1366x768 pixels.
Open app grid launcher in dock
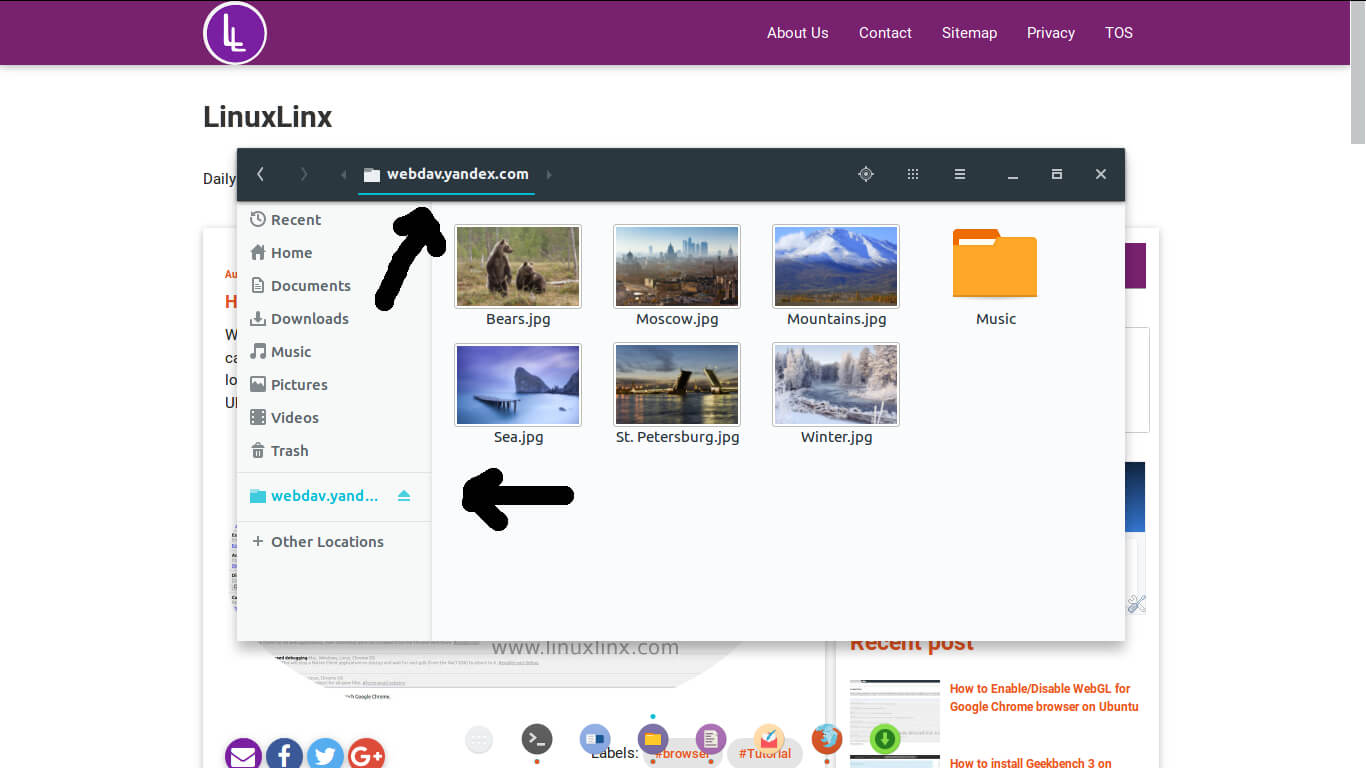[x=479, y=740]
